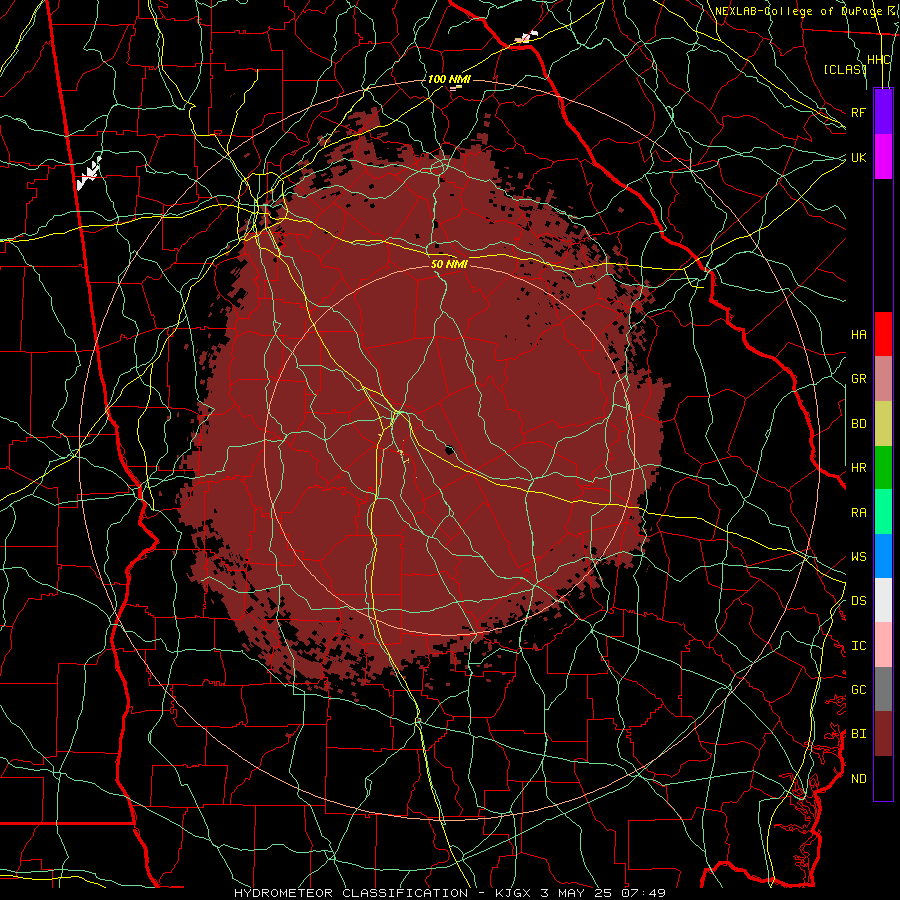900x900 pixels.
Task: Click the BI legend label
Action: [x=858, y=734]
